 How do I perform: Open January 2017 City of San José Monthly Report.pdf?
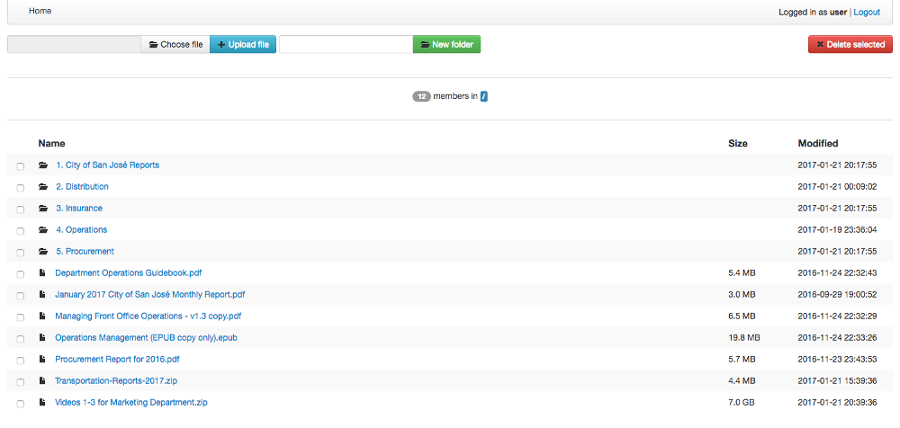(150, 295)
